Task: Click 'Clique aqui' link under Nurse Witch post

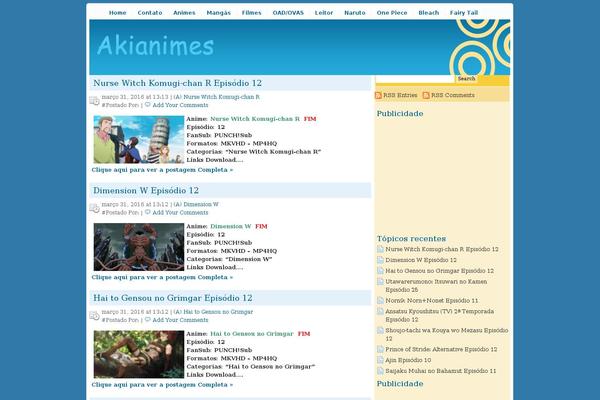Action: 162,170
